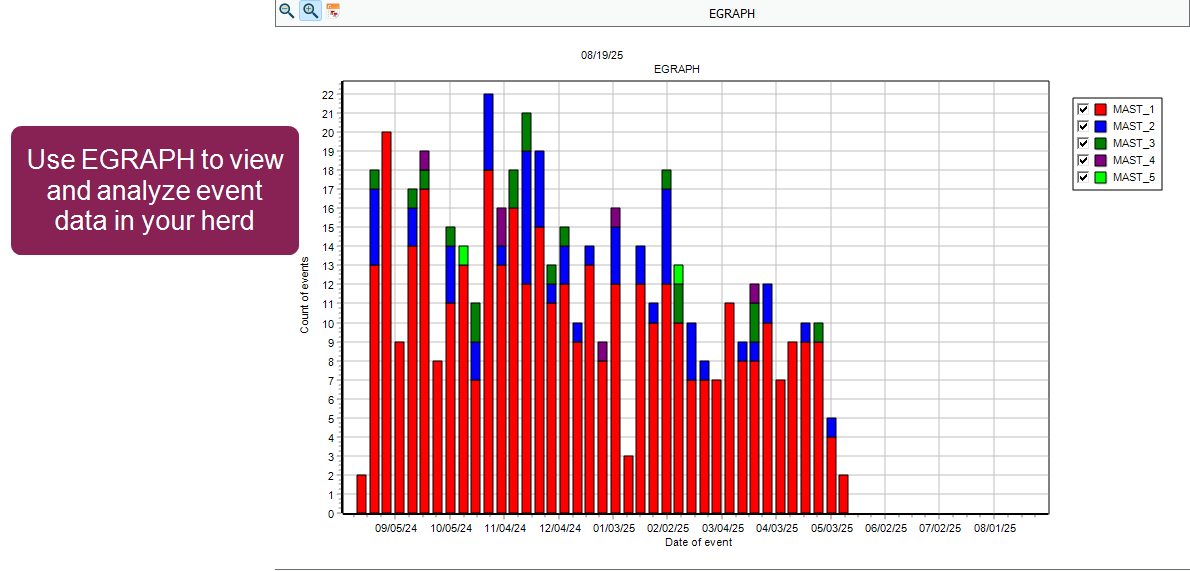Click the EGRAPH window title bar

click(x=732, y=12)
